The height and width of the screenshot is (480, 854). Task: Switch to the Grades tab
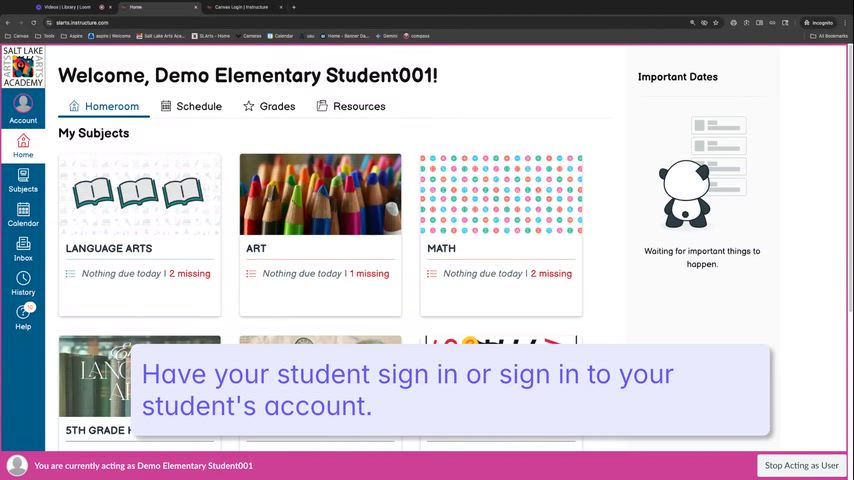pos(269,106)
